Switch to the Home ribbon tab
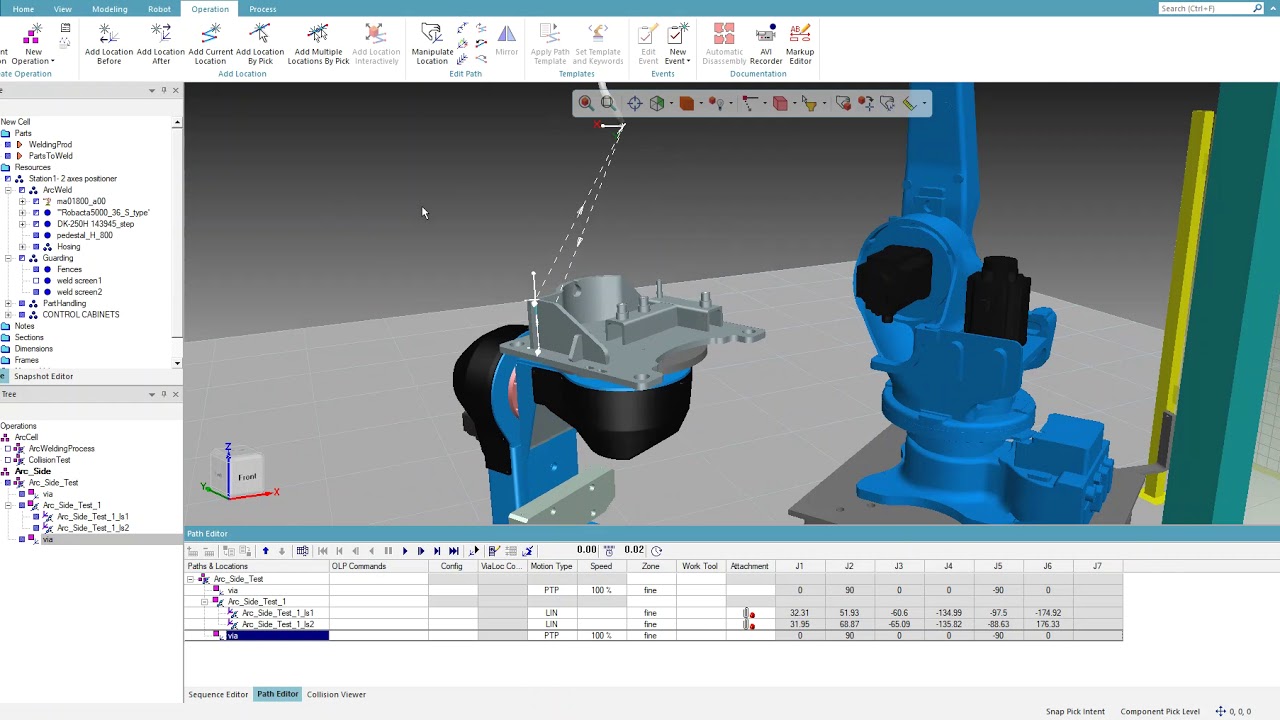1280x720 pixels. click(x=23, y=9)
